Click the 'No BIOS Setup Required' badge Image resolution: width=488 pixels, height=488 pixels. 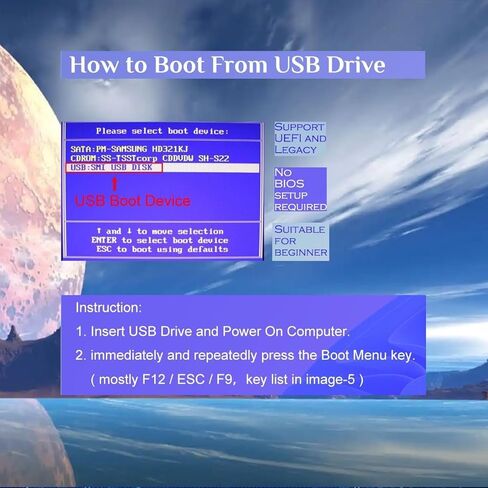300,190
